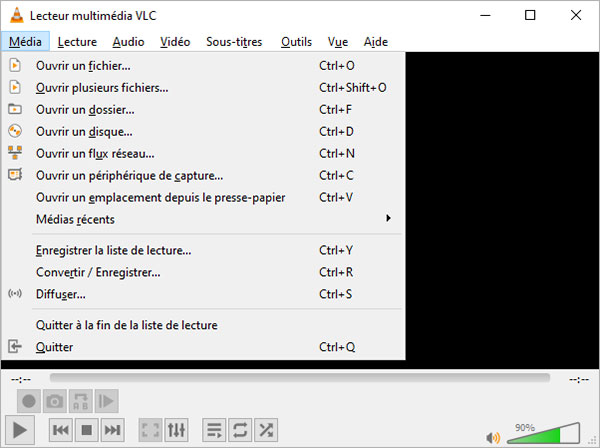Toggle random shuffle playback

[x=266, y=430]
